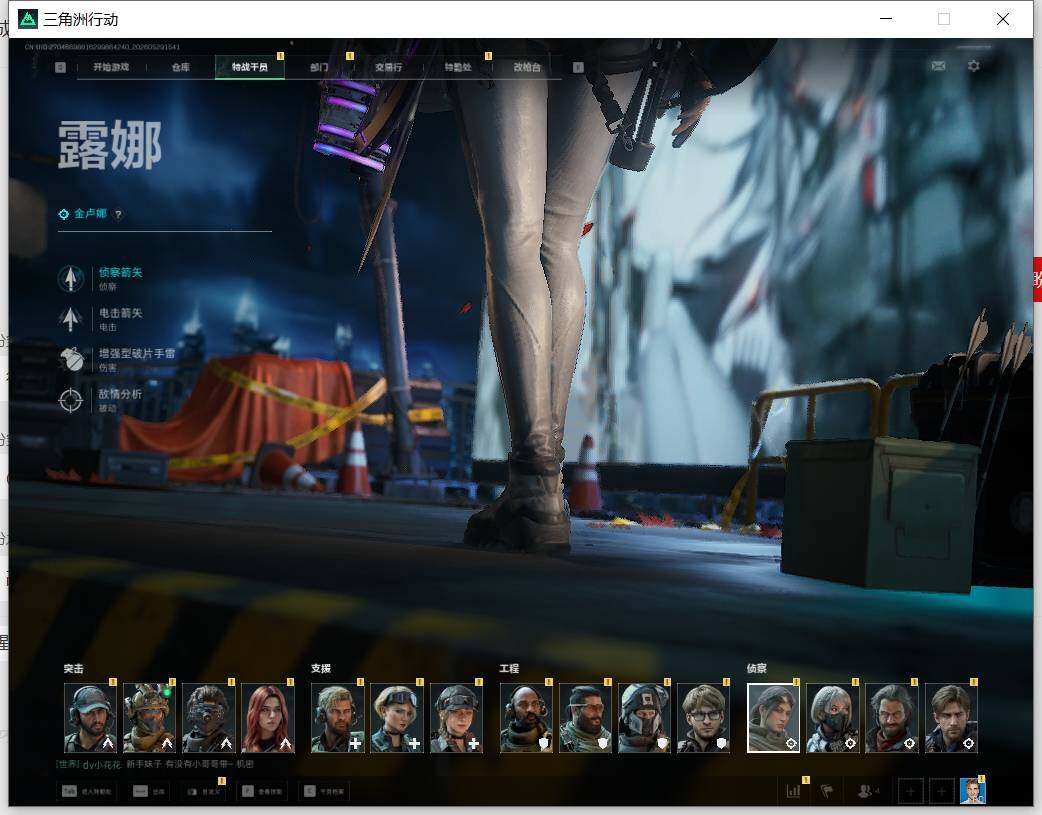Screen dimensions: 1042x815
Task: Minimize the 三角洲行动 window
Action: click(x=886, y=19)
